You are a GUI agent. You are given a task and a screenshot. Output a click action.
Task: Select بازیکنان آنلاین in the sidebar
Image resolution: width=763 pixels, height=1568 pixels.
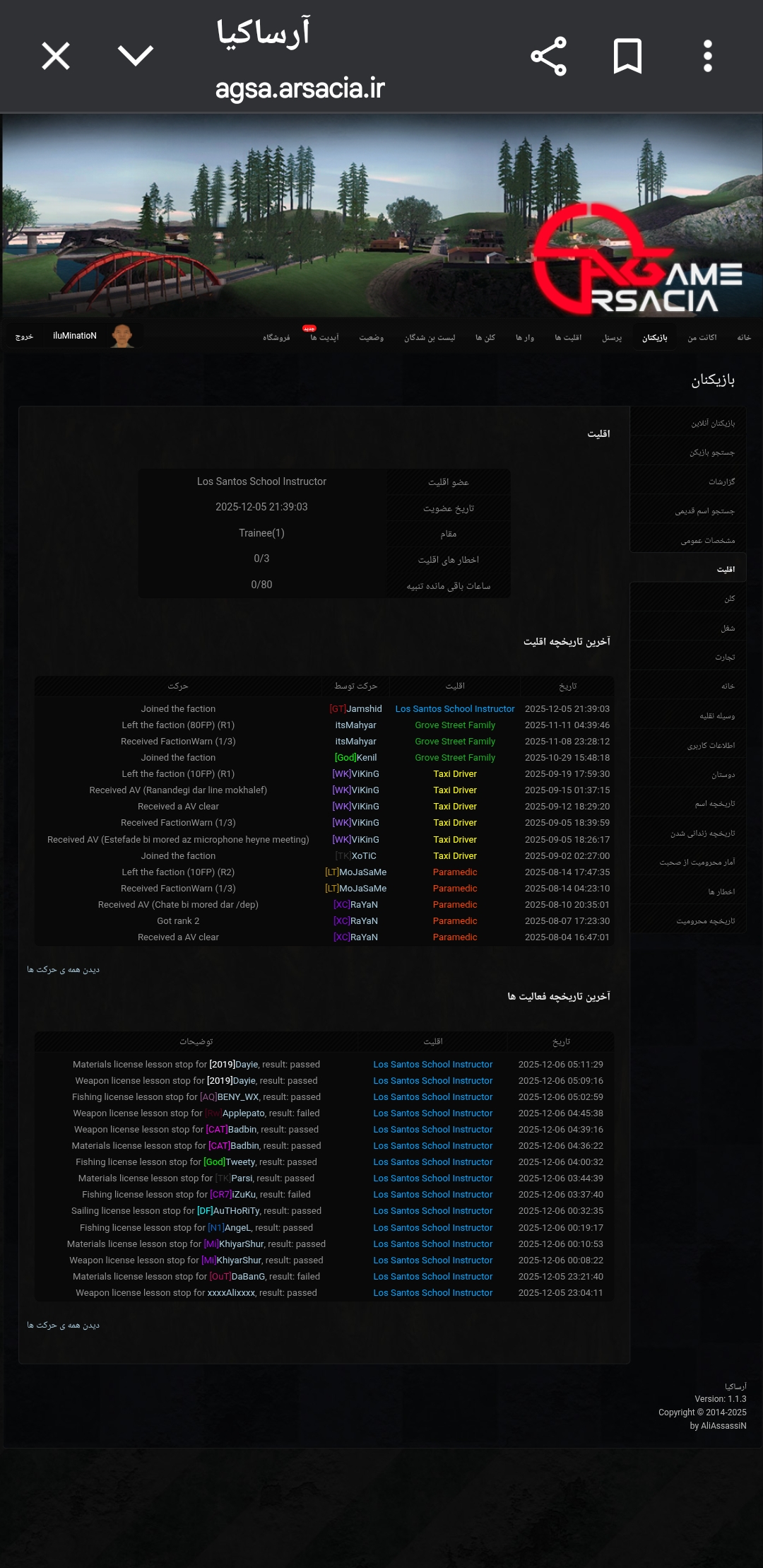point(712,423)
